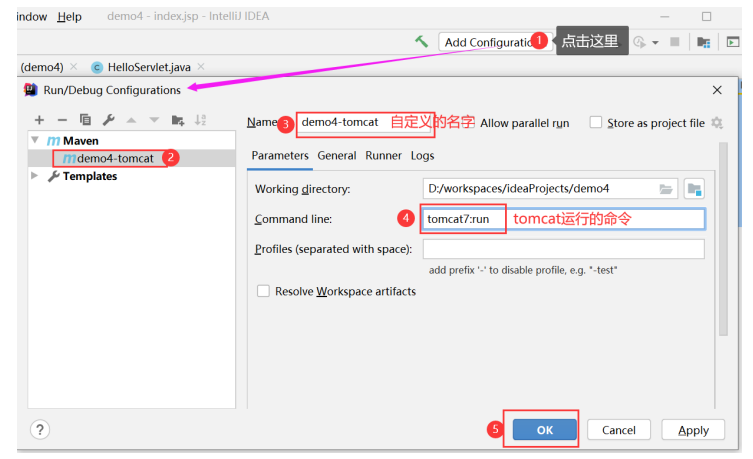The height and width of the screenshot is (459, 753).
Task: Move into new folder icon
Action: coord(178,120)
